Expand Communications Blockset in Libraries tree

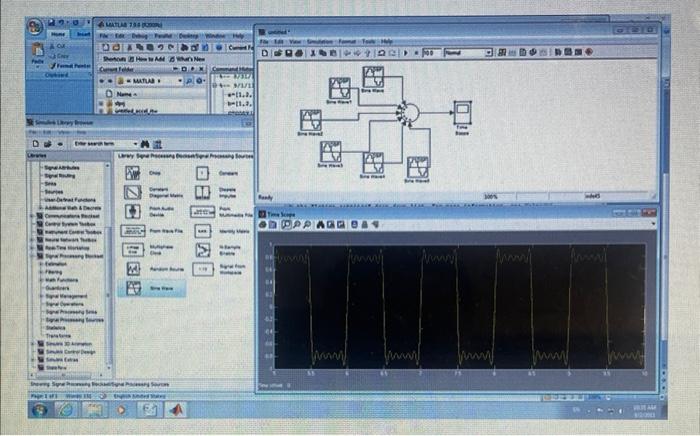33,216
